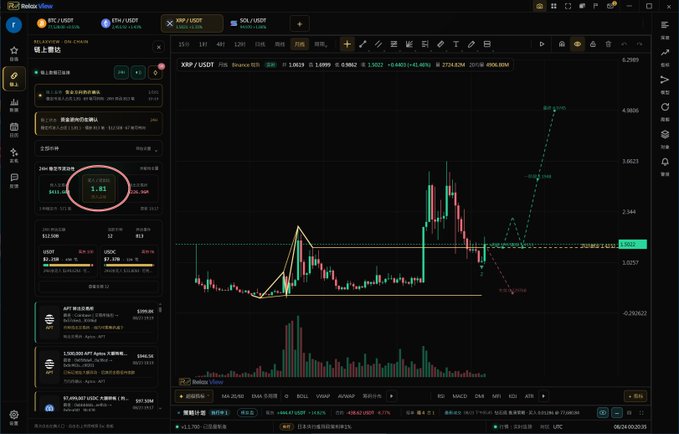The width and height of the screenshot is (679, 434).
Task: Open the last timeframe dropdown
Action: (x=321, y=44)
